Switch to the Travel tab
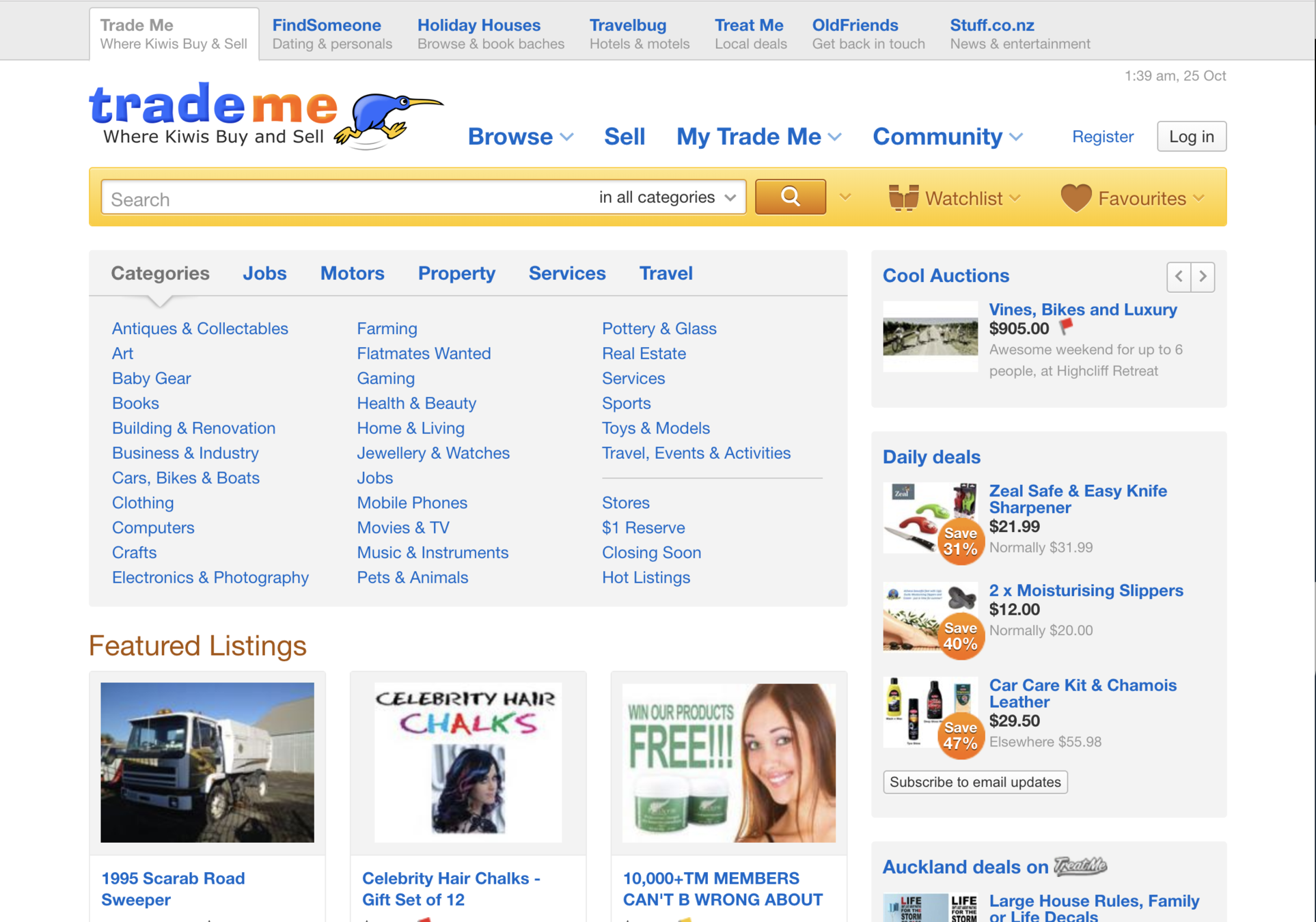Viewport: 1316px width, 922px height. tap(666, 273)
